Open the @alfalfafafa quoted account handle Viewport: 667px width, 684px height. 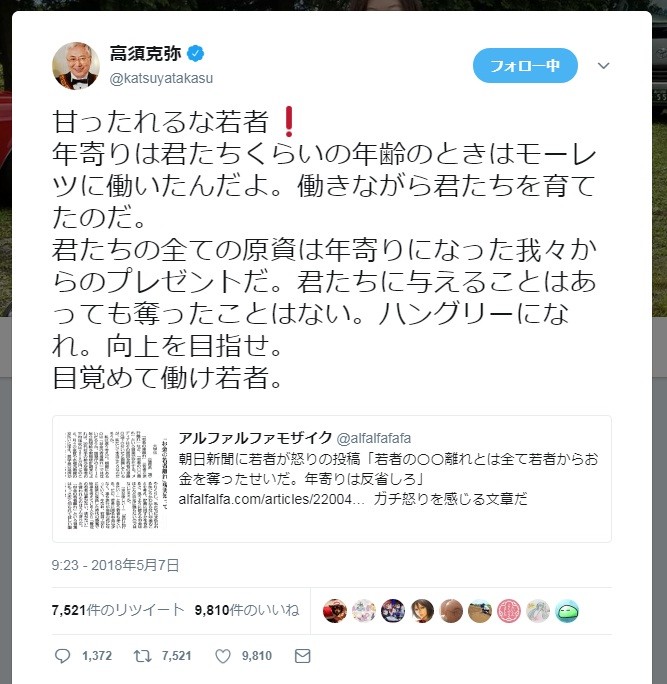(374, 438)
